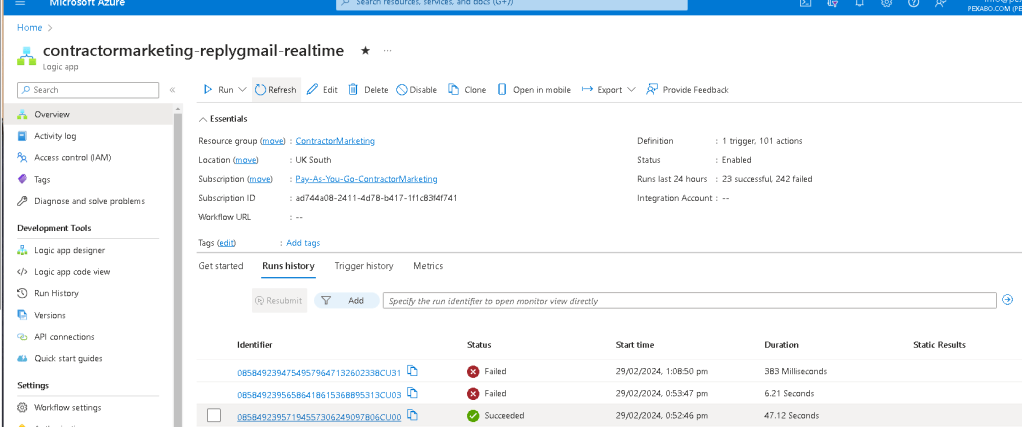Viewport: 1022px width, 427px height.
Task: Open the top bar Feedback person icon
Action: pos(940,3)
